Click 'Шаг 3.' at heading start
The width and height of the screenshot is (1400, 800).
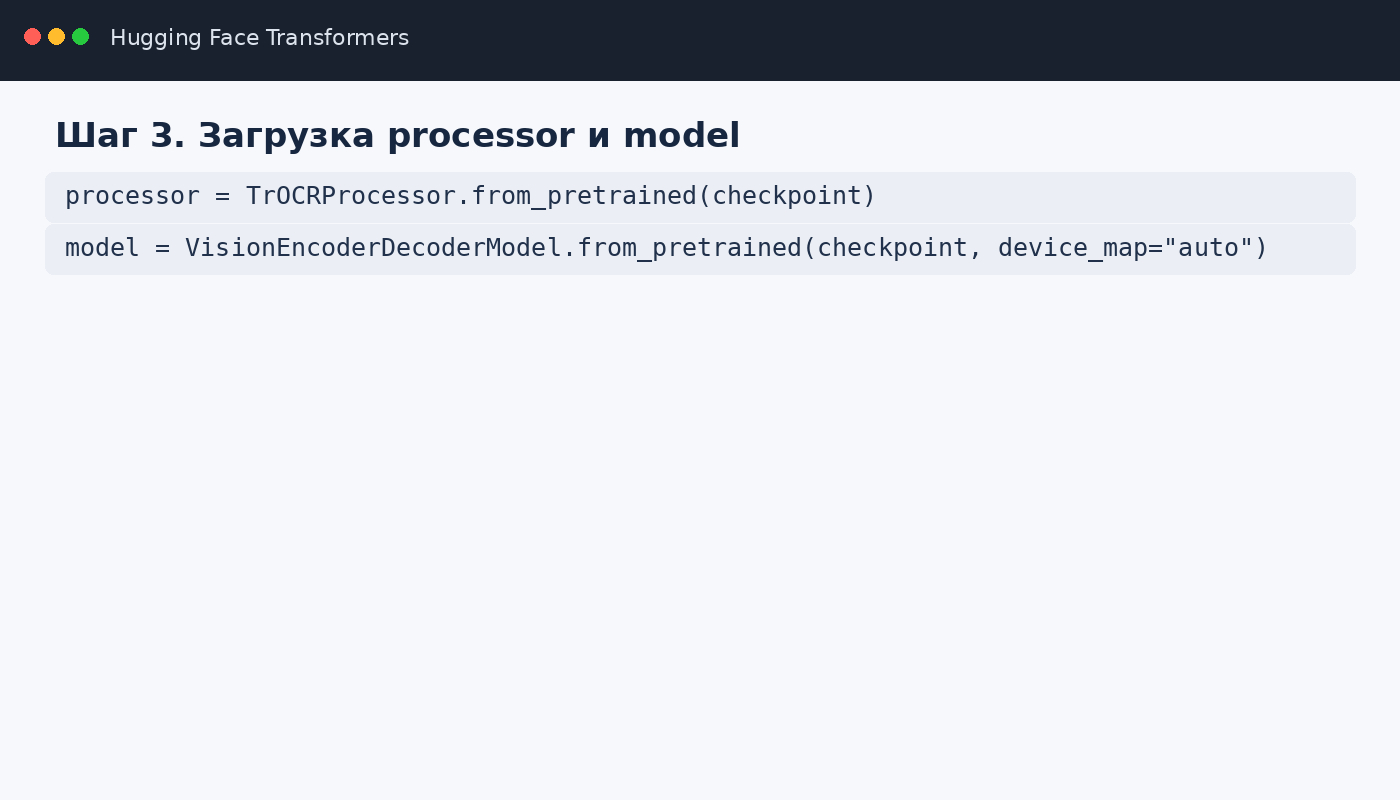tap(120, 135)
